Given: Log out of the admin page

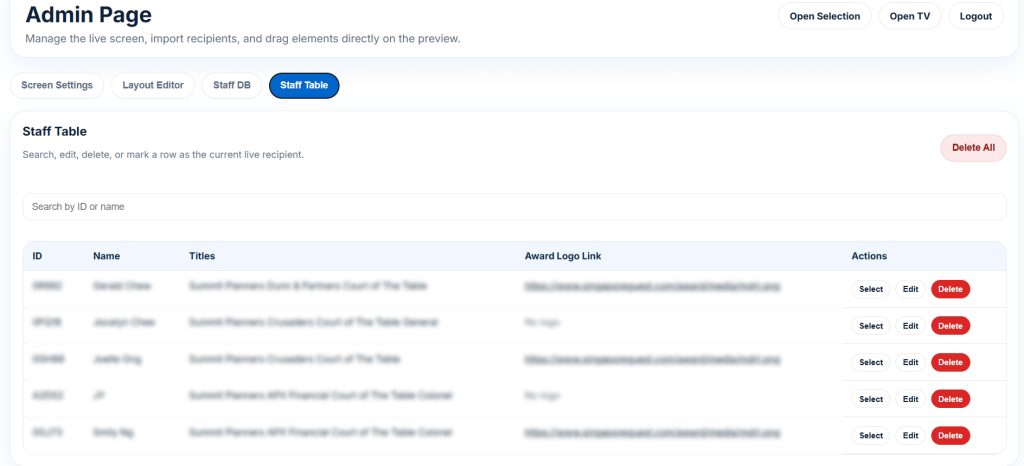Looking at the screenshot, I should point(975,16).
